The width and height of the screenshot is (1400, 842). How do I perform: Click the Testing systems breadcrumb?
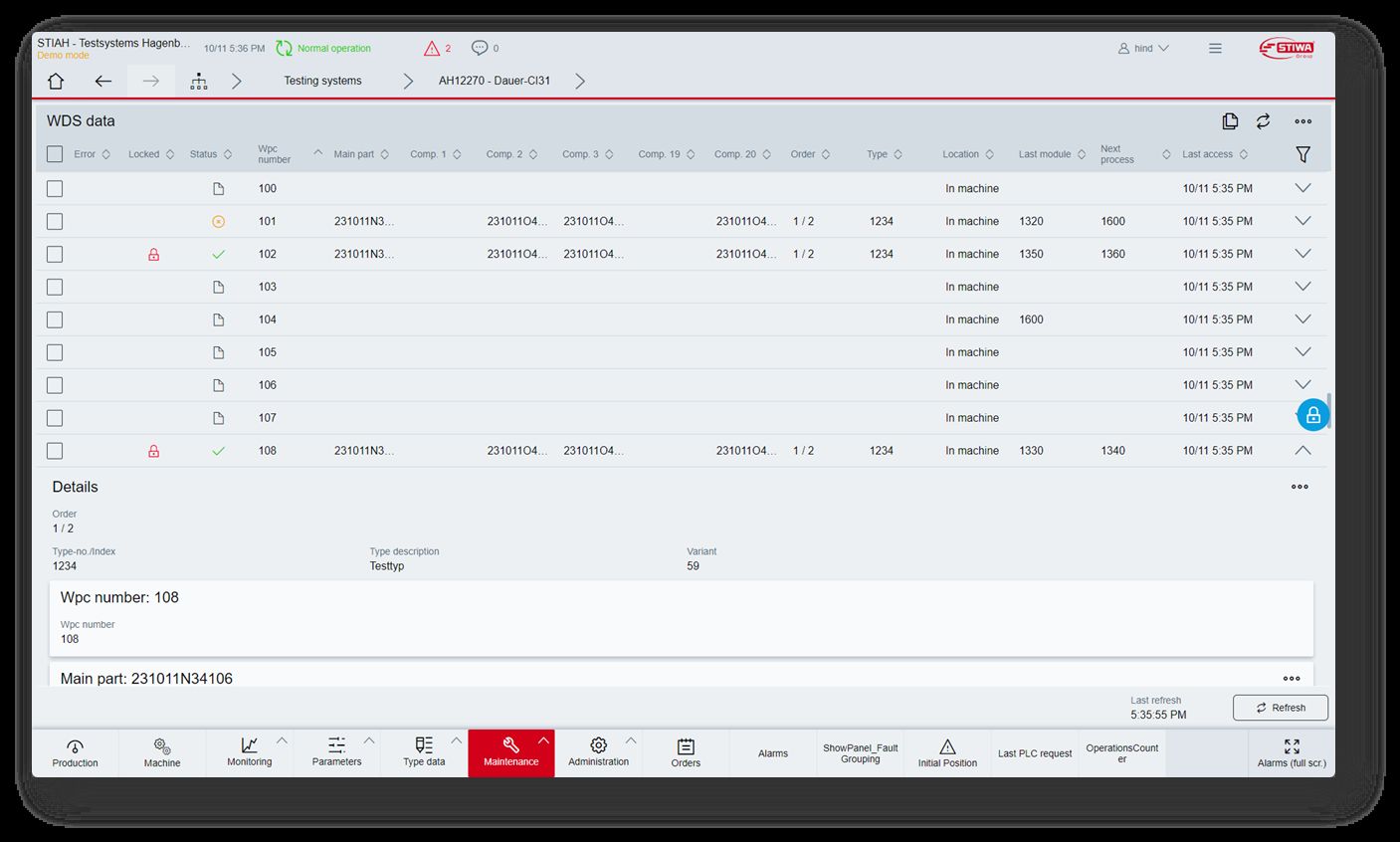[x=322, y=82]
